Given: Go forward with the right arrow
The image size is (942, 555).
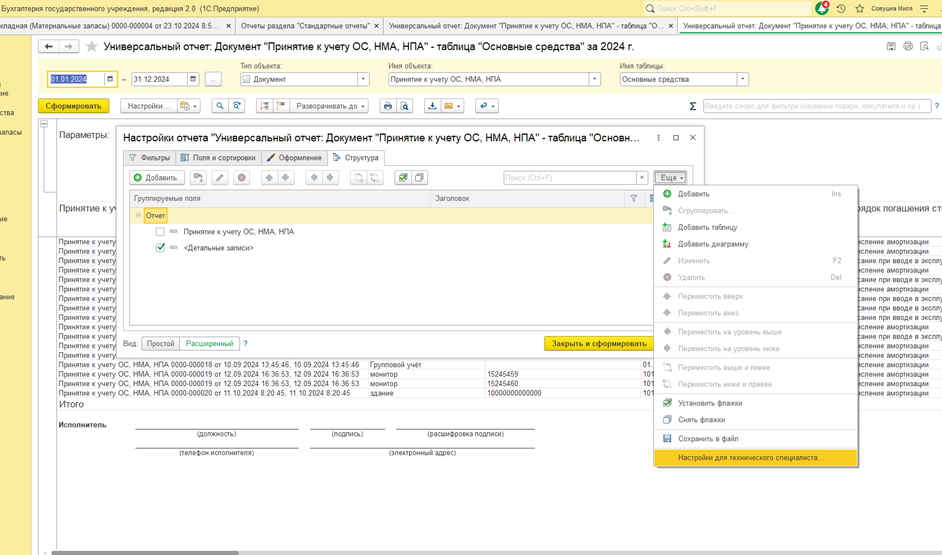Looking at the screenshot, I should pyautogui.click(x=68, y=46).
